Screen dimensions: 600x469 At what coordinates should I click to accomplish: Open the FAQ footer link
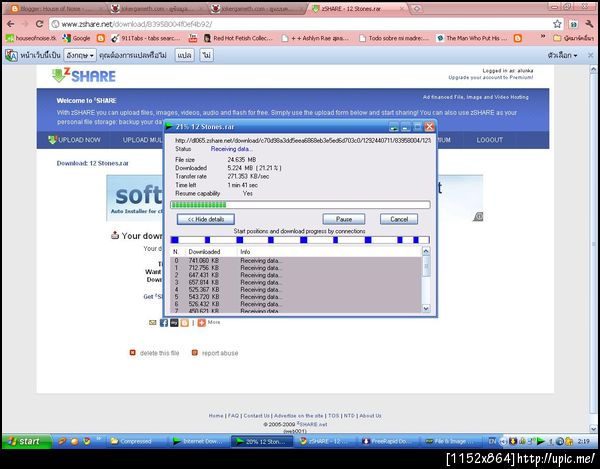click(x=233, y=415)
